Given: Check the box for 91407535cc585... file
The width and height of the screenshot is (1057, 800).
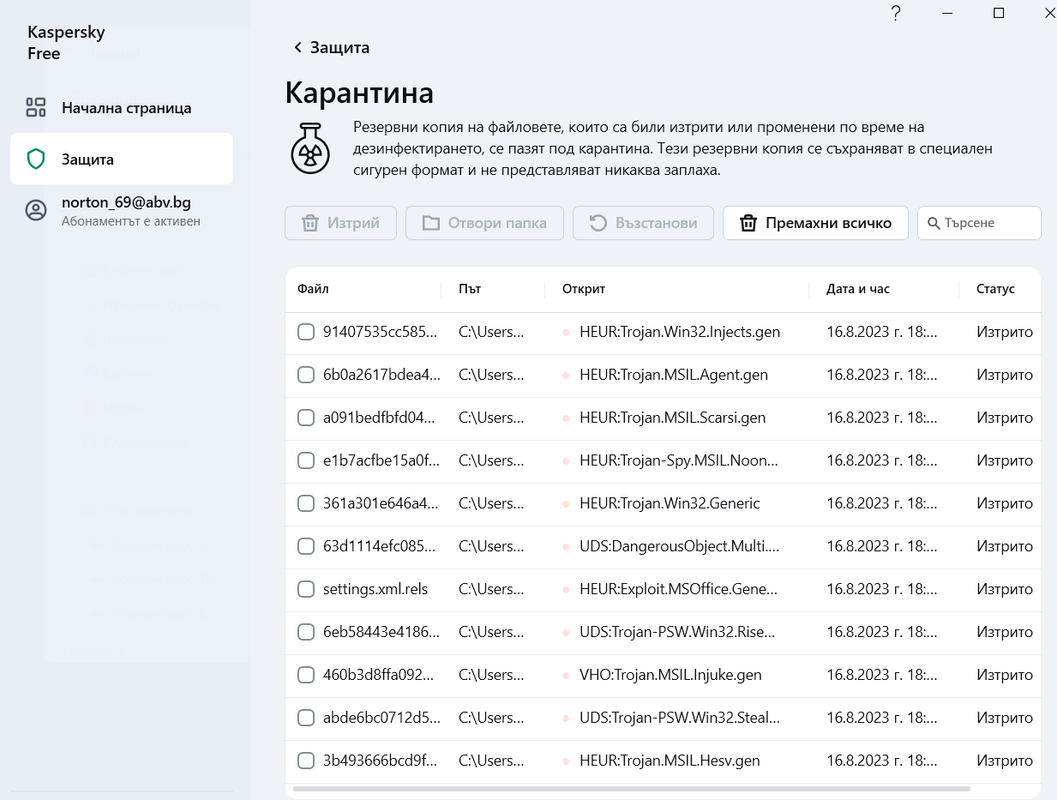Looking at the screenshot, I should click(x=306, y=332).
